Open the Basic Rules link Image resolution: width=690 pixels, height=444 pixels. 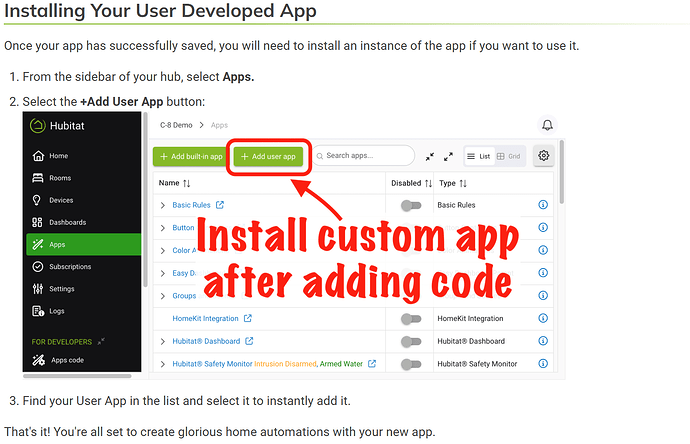[x=191, y=205]
